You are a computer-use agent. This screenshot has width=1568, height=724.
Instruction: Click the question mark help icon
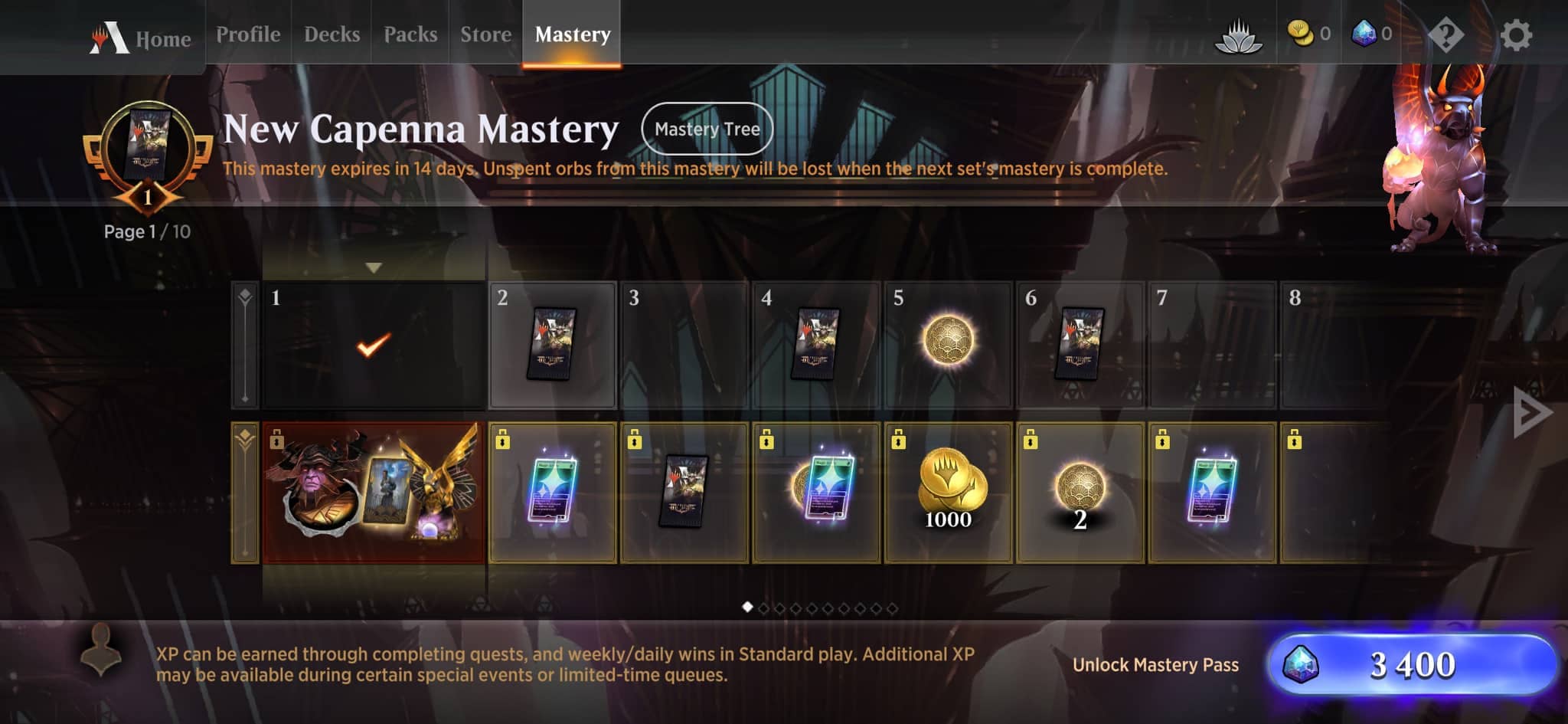(1446, 35)
